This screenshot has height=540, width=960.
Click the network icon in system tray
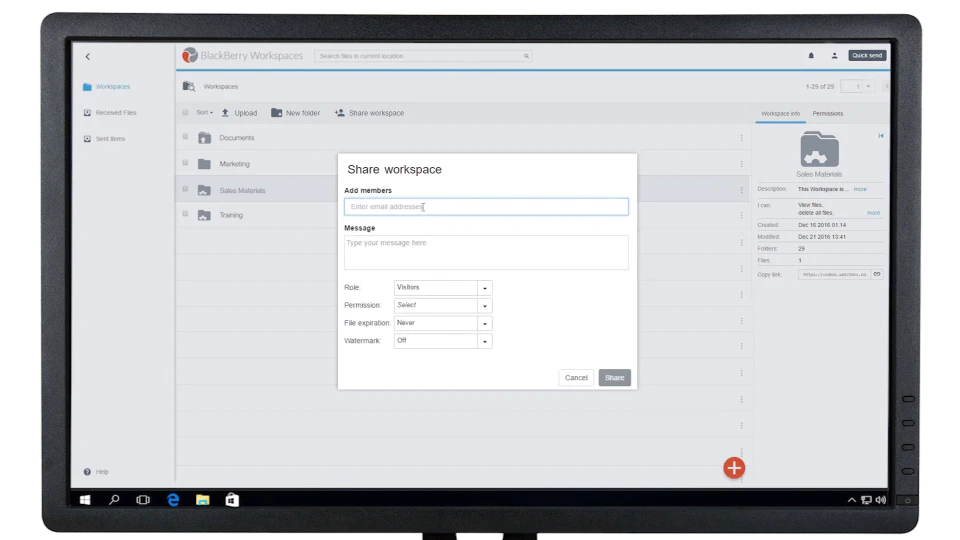click(866, 500)
